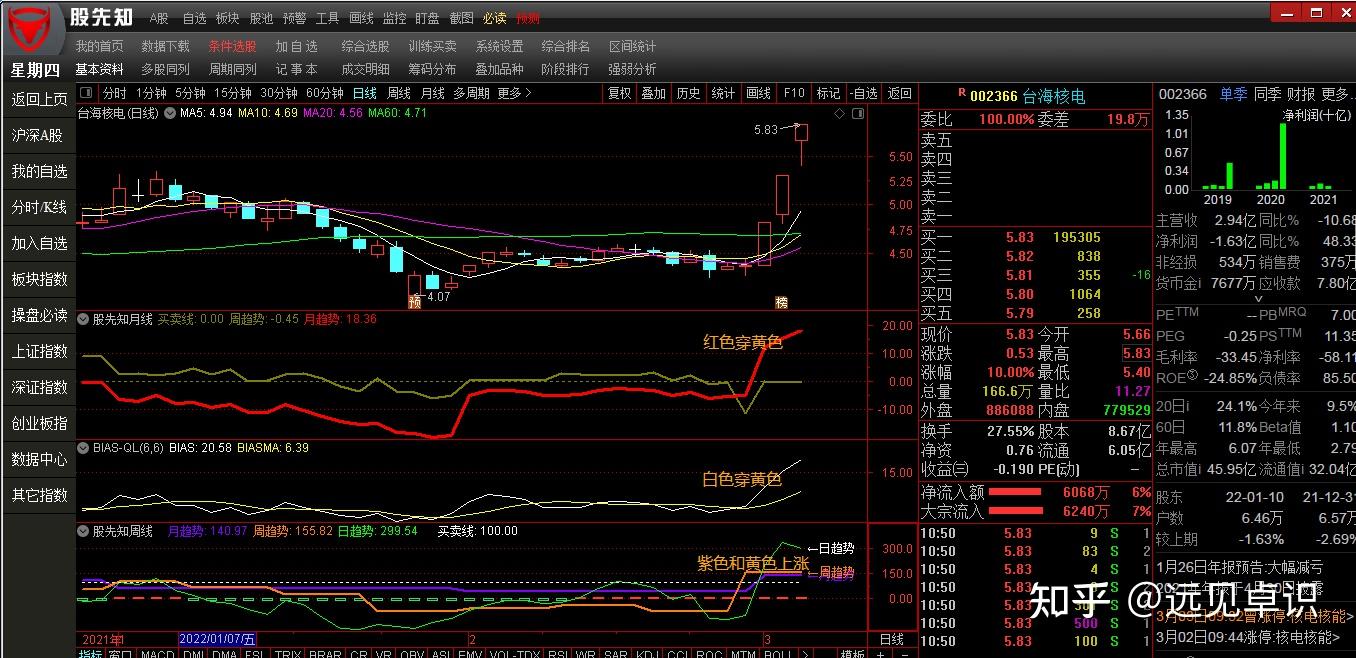Open the A股 menu
This screenshot has width=1356, height=658.
coord(159,18)
